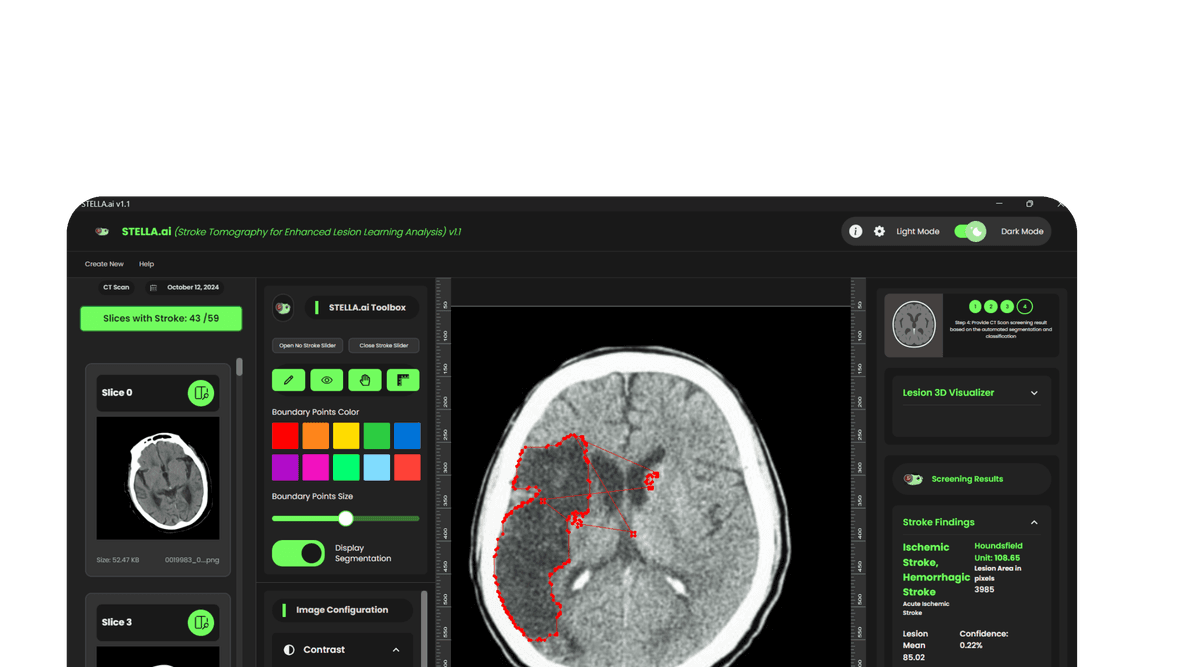This screenshot has height=667, width=1200.
Task: Open the info icon in header
Action: click(855, 231)
